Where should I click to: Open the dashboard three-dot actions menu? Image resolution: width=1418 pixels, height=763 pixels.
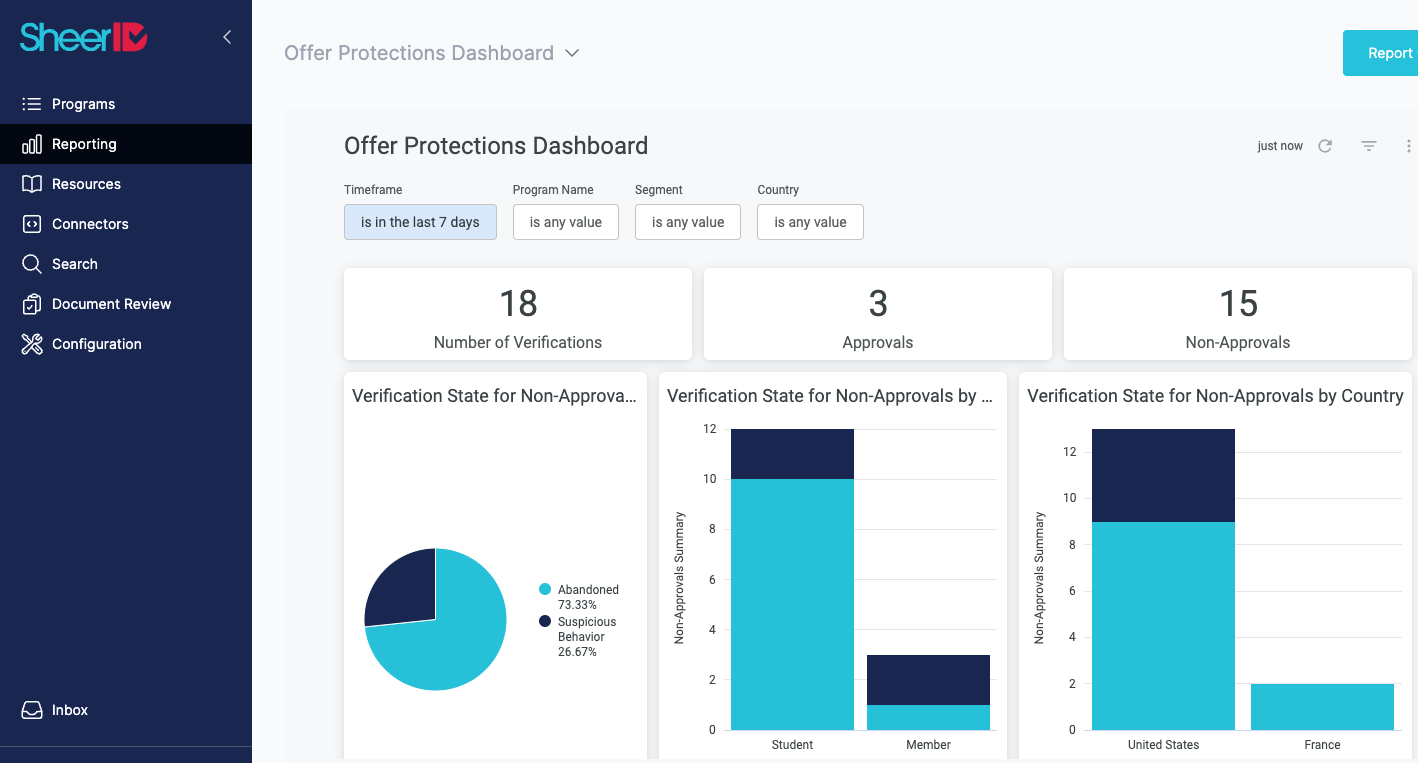(1408, 146)
